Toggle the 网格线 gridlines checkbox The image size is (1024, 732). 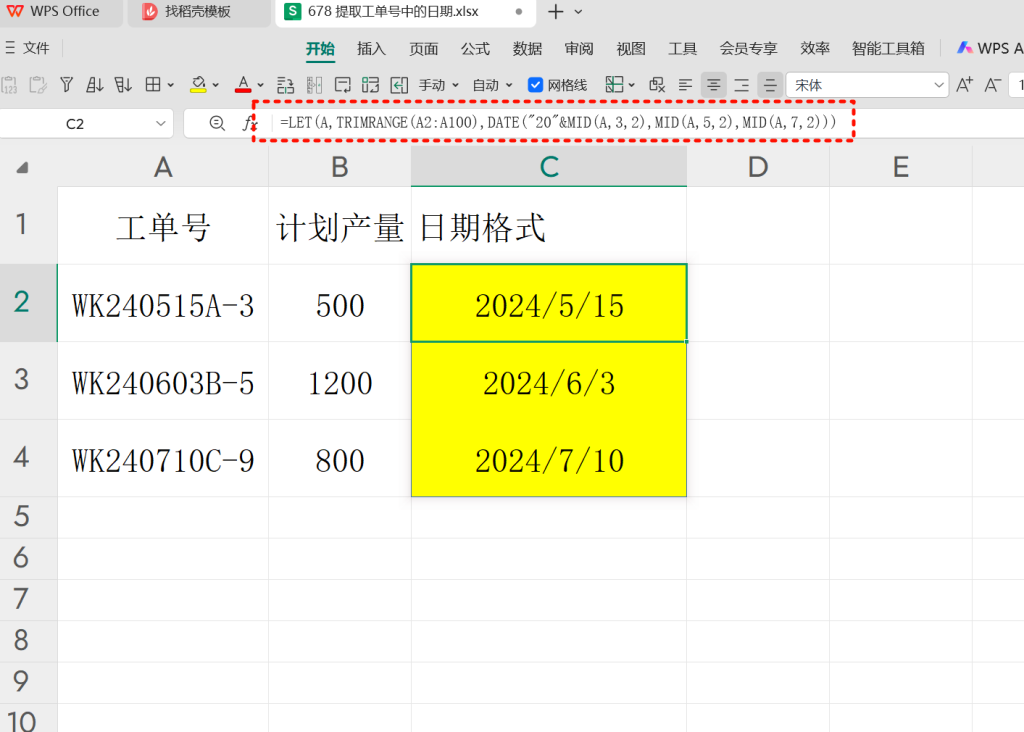coord(536,85)
